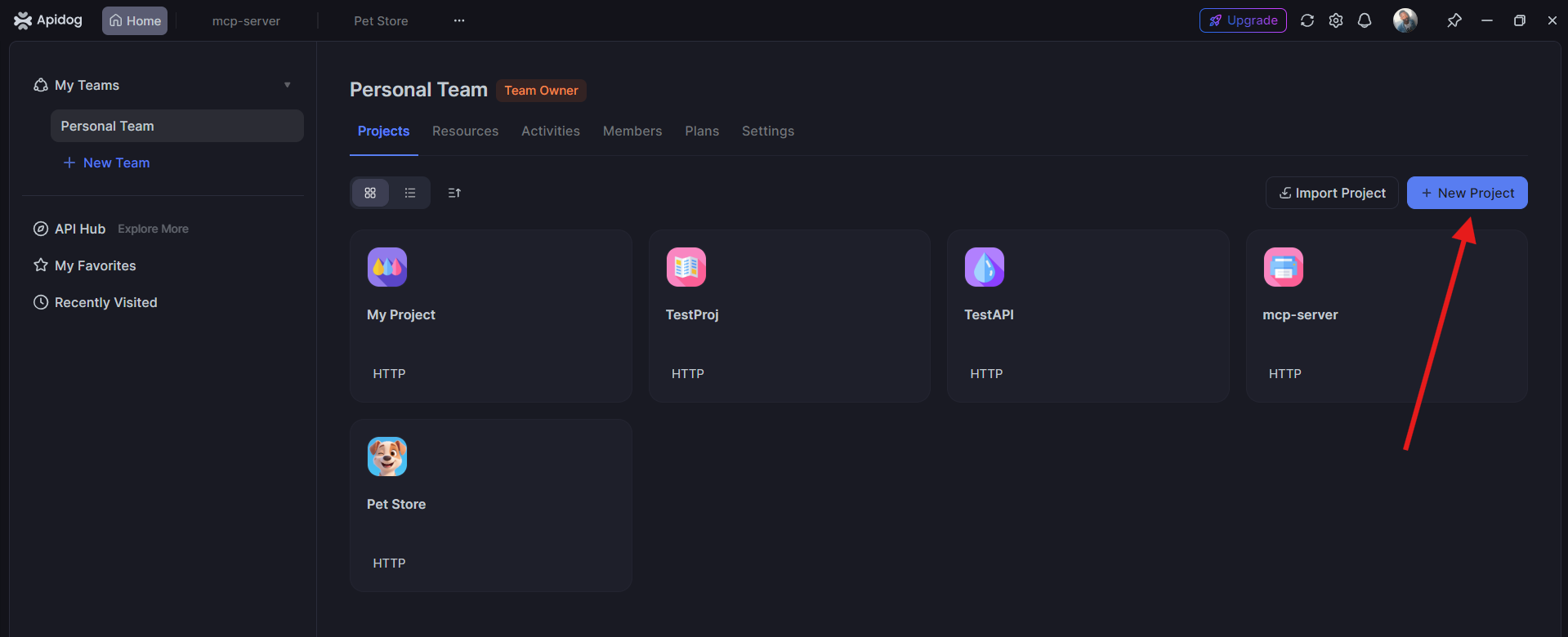
Task: Select the Members tab
Action: 632,131
